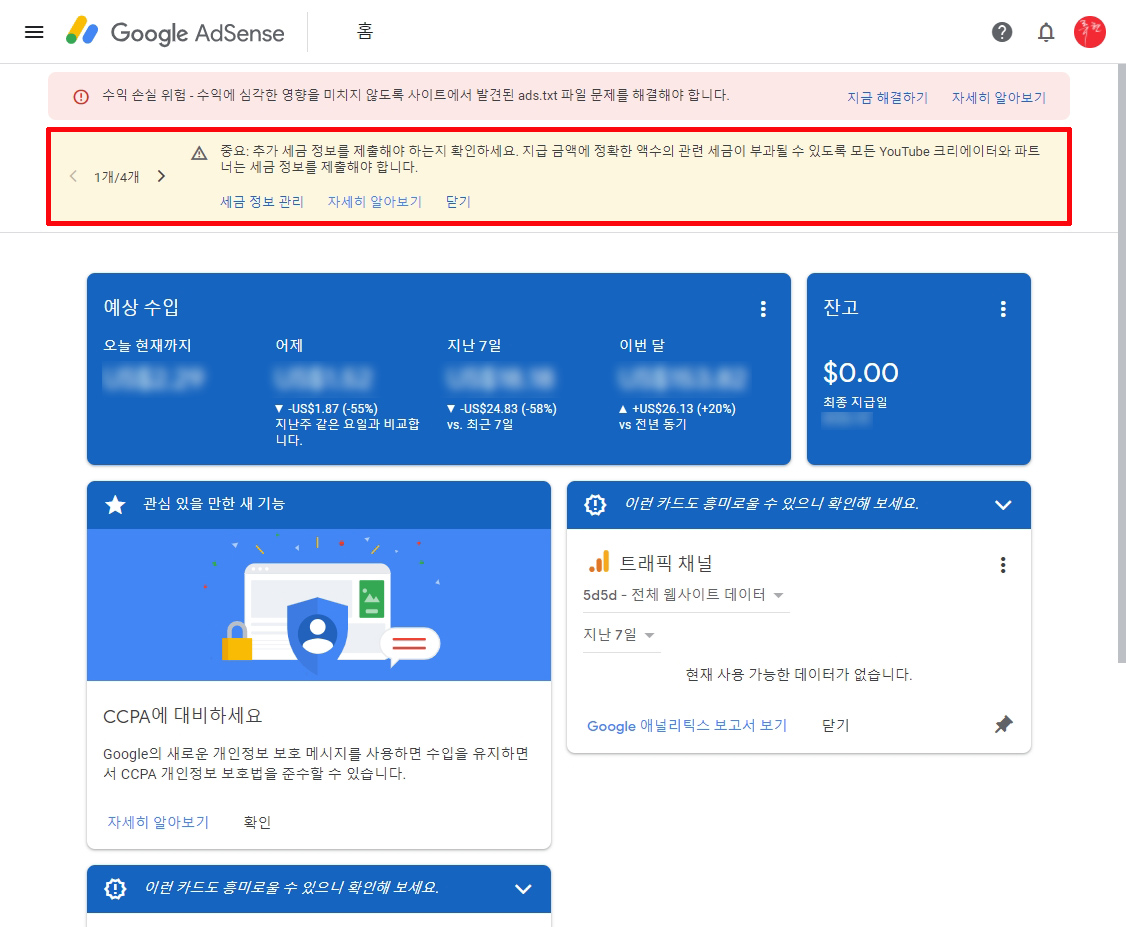
Task: Click the star icon beside 관심 있을 만한 새 기능
Action: point(115,505)
